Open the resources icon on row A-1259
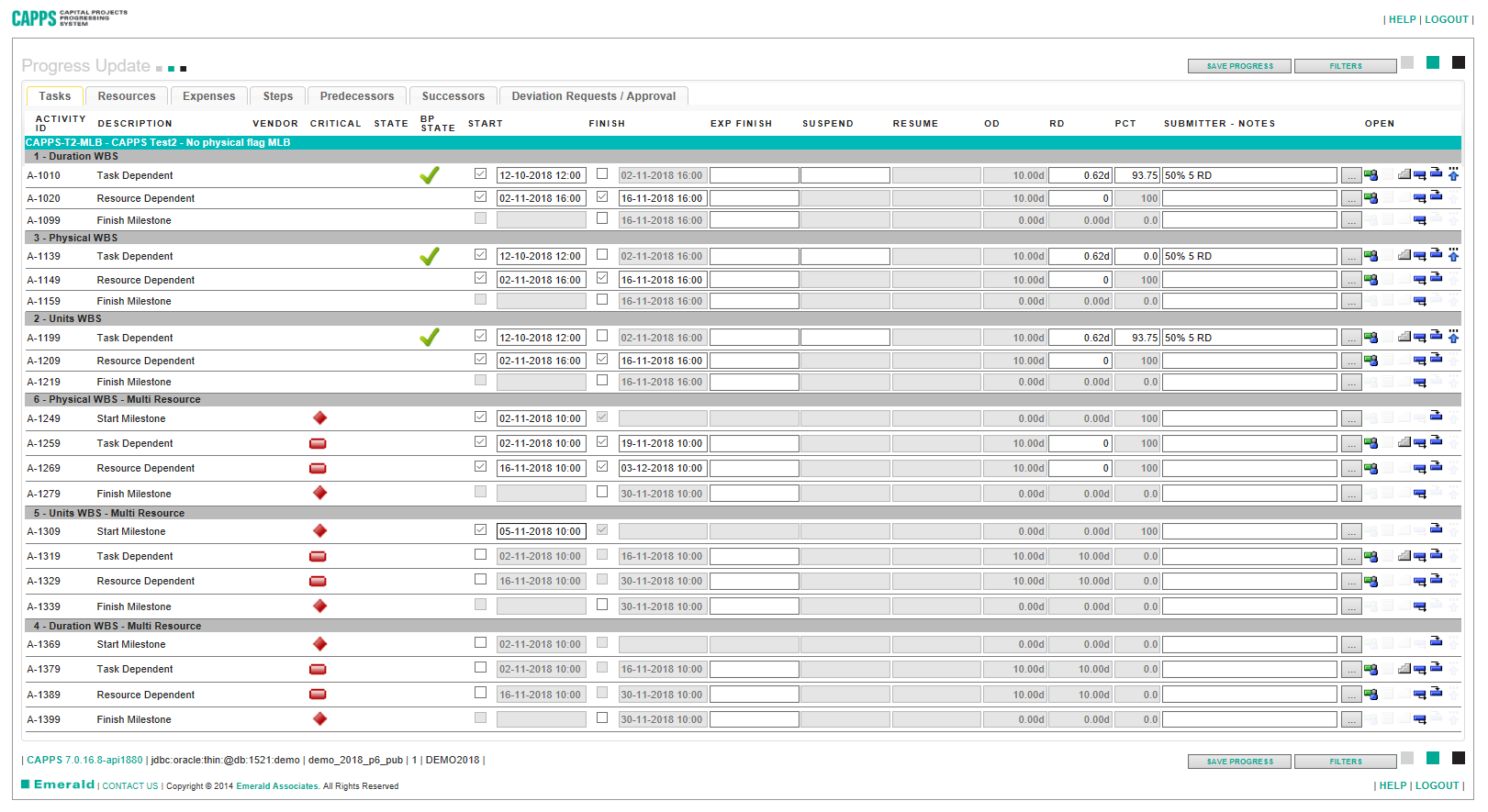This screenshot has height=812, width=1488. tap(1371, 443)
